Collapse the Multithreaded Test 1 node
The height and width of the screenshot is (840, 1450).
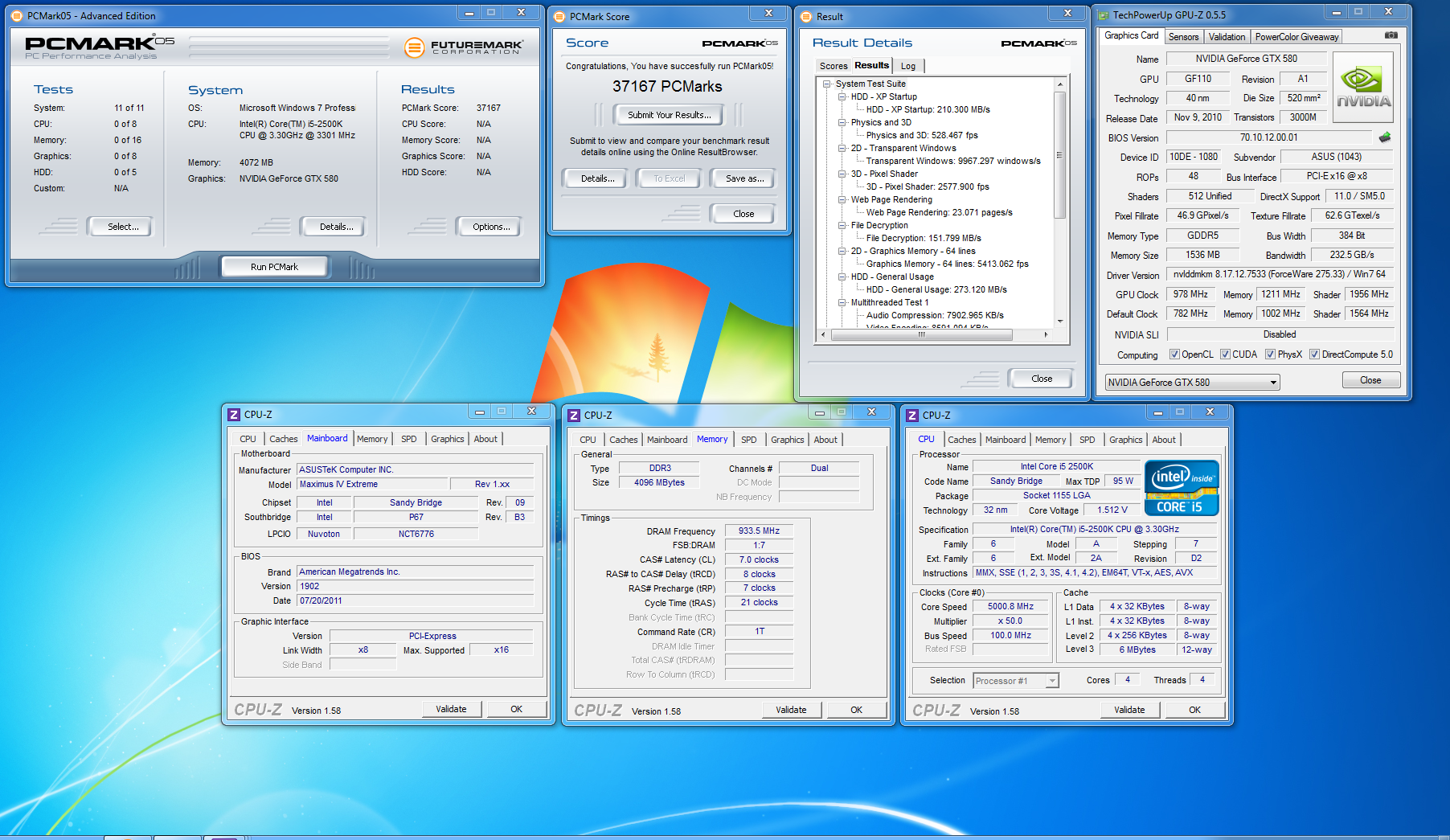click(x=842, y=302)
